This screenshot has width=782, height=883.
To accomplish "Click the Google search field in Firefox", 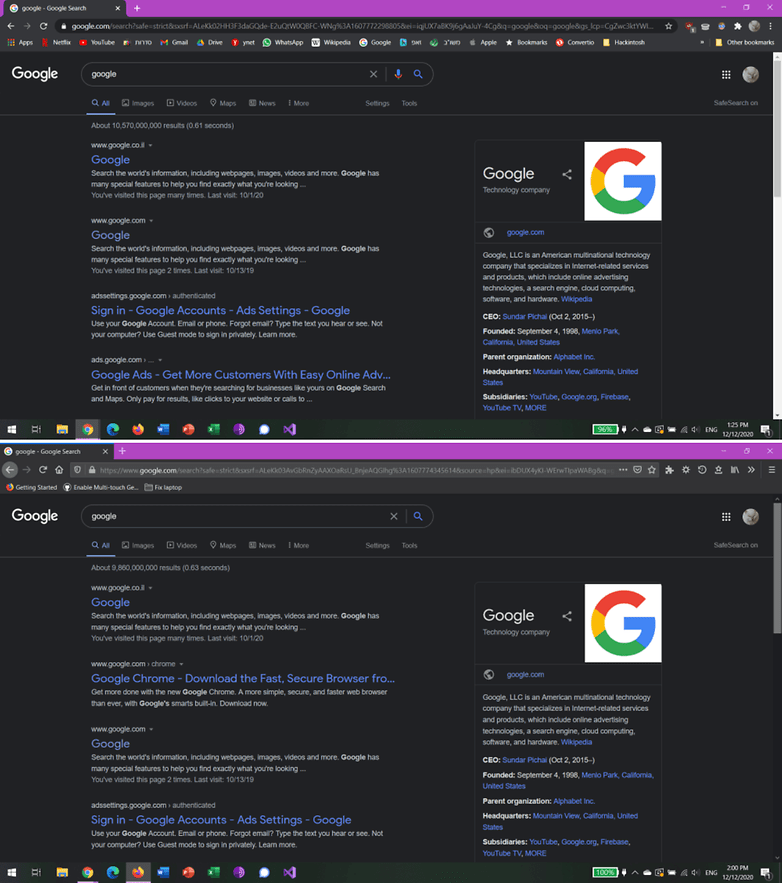I will pyautogui.click(x=236, y=516).
